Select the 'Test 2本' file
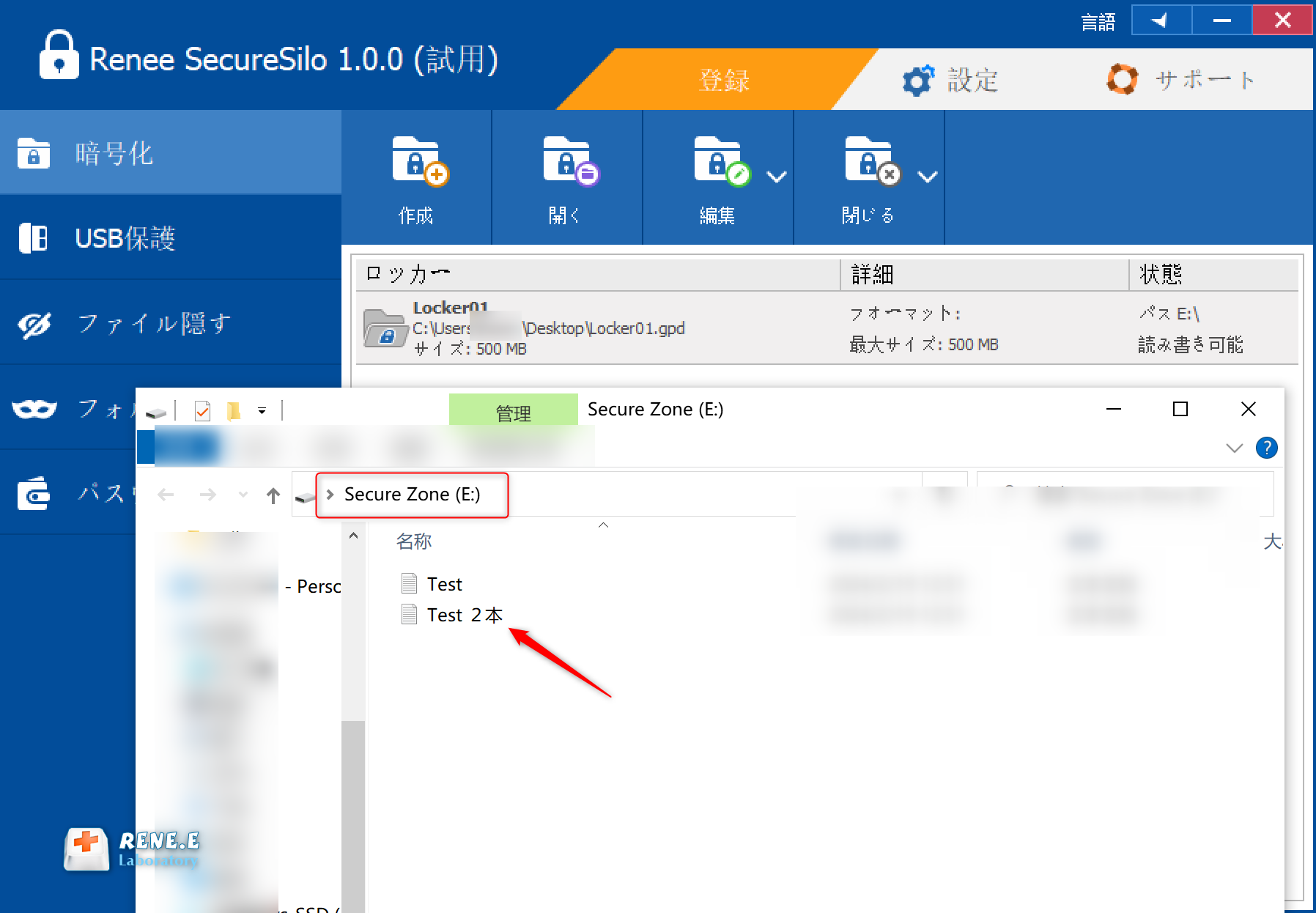The image size is (1316, 913). point(465,615)
